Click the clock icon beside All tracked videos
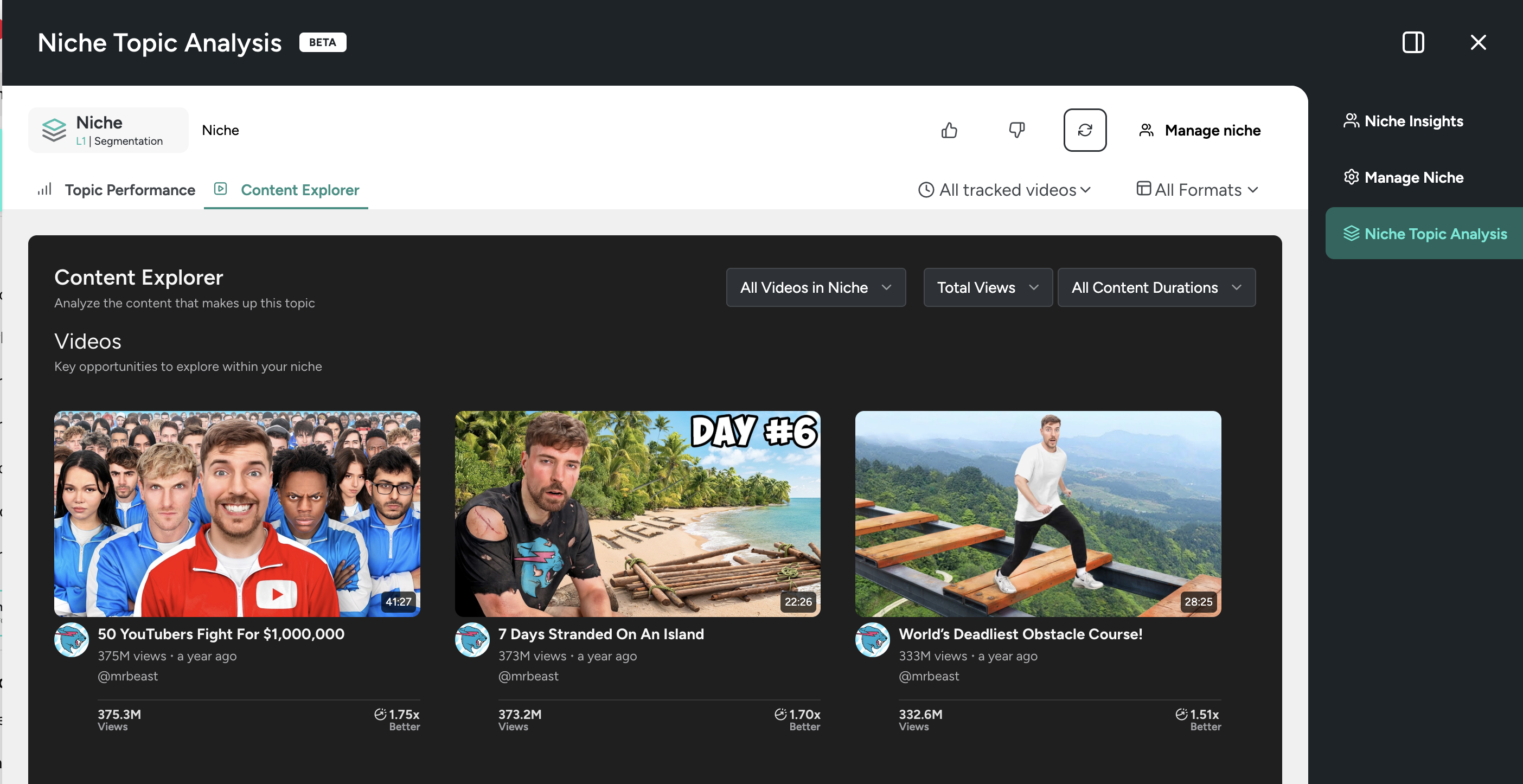1523x784 pixels. point(926,190)
